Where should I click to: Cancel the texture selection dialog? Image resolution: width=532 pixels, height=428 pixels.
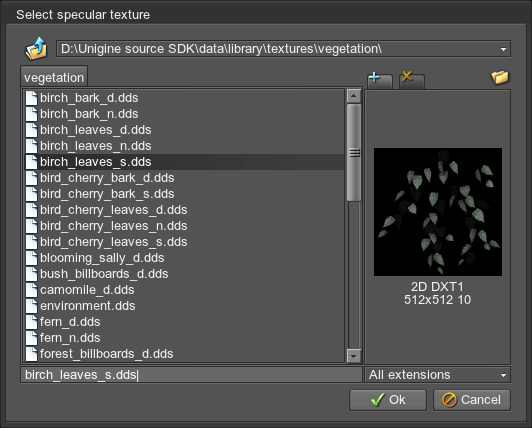(x=472, y=400)
